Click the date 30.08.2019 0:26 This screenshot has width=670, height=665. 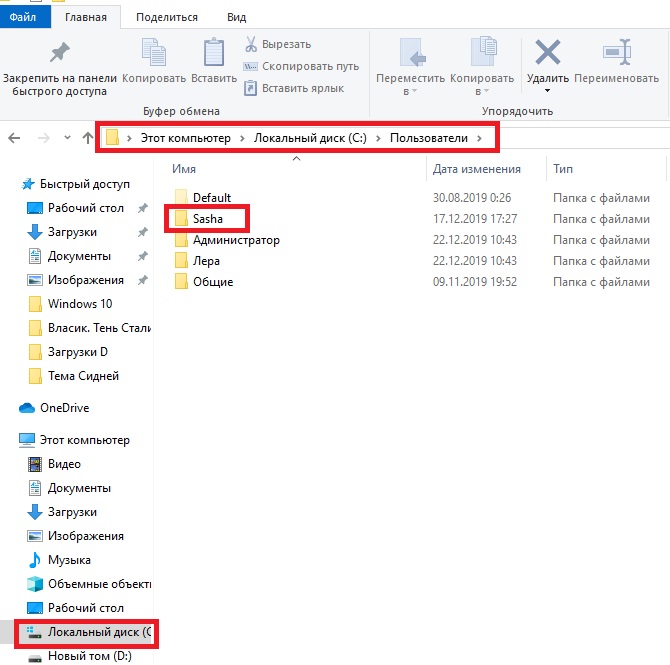[x=472, y=197]
